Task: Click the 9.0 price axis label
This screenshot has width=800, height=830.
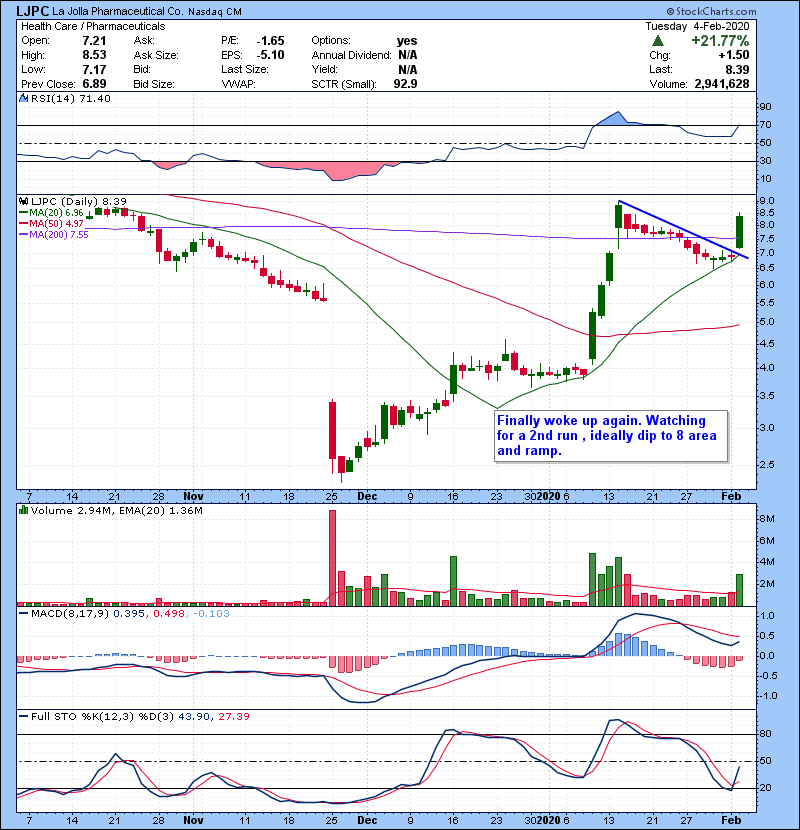Action: pos(767,201)
